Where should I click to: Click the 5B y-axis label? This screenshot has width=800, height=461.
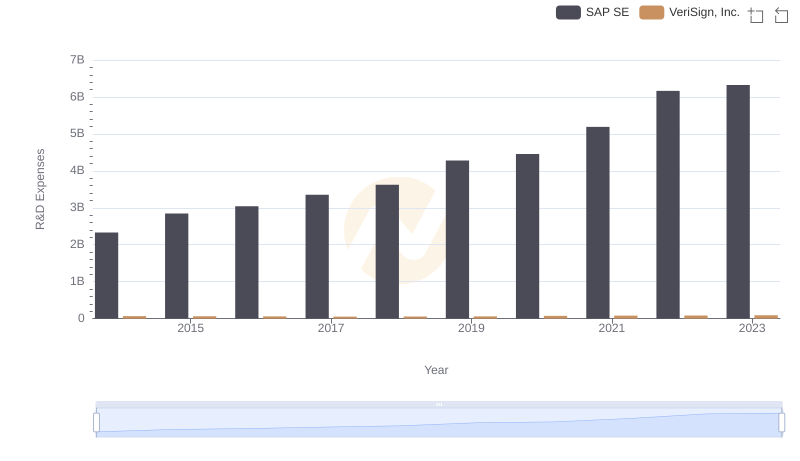(77, 134)
